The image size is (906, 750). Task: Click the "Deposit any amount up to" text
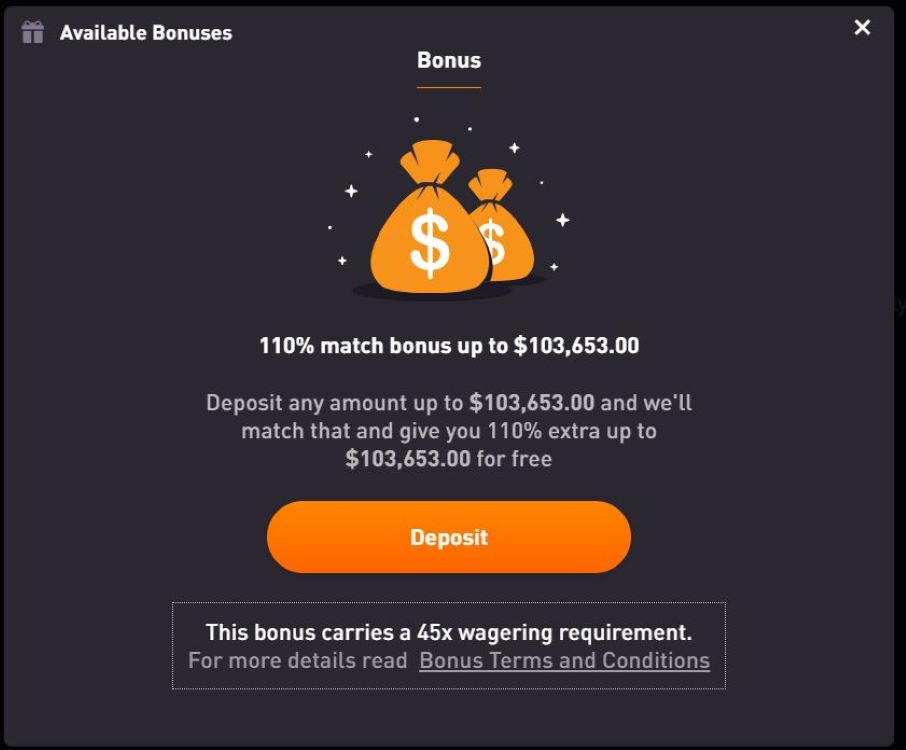336,403
